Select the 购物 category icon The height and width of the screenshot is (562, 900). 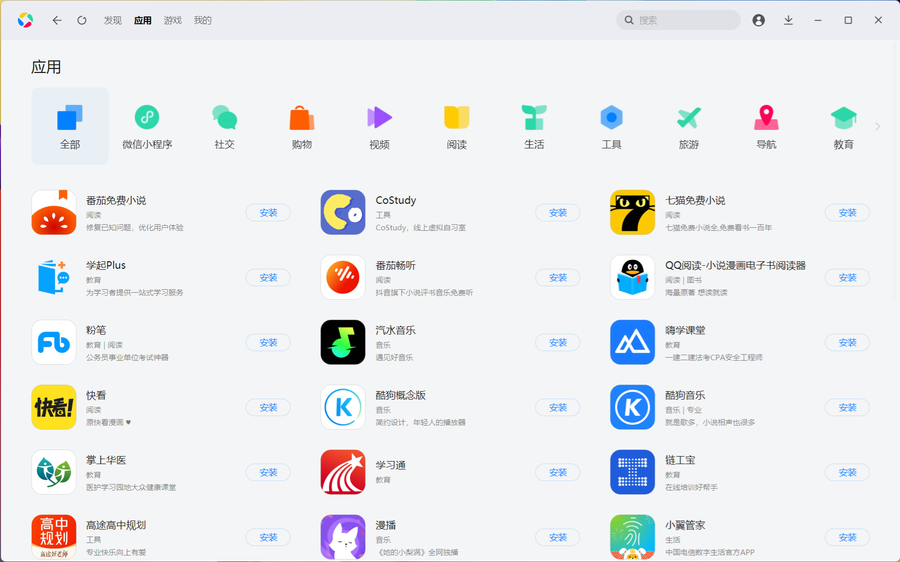[x=301, y=117]
